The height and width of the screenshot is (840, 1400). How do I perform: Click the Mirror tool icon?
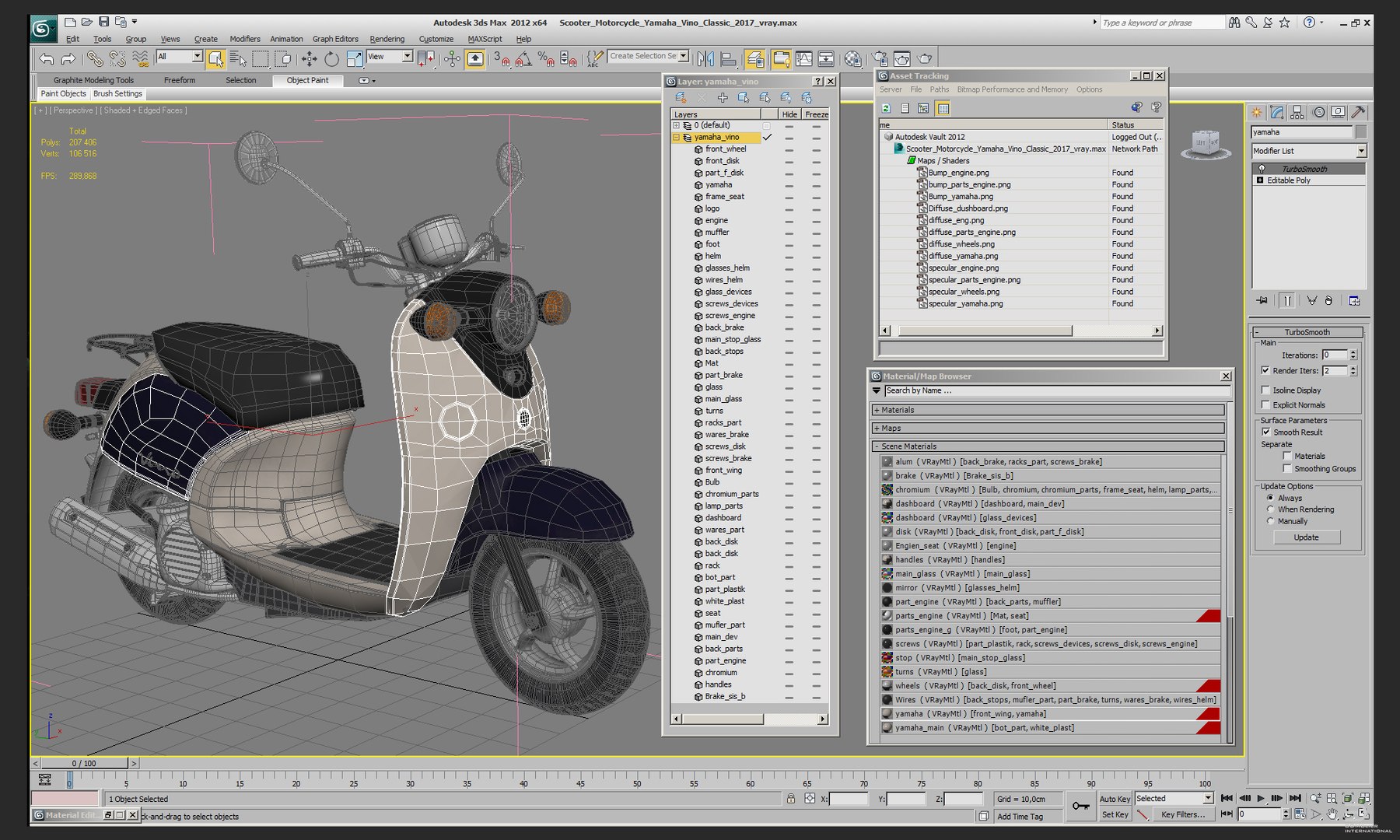(705, 58)
